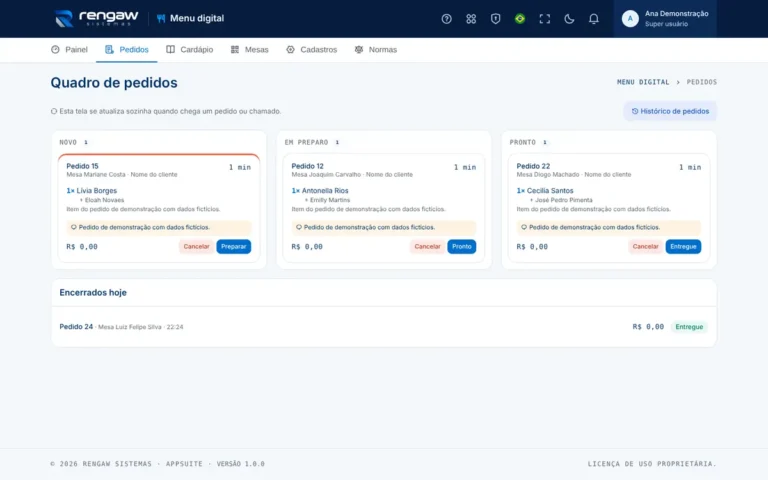Image resolution: width=768 pixels, height=480 pixels.
Task: Click the PEDIDOS breadcrumb text
Action: (701, 82)
